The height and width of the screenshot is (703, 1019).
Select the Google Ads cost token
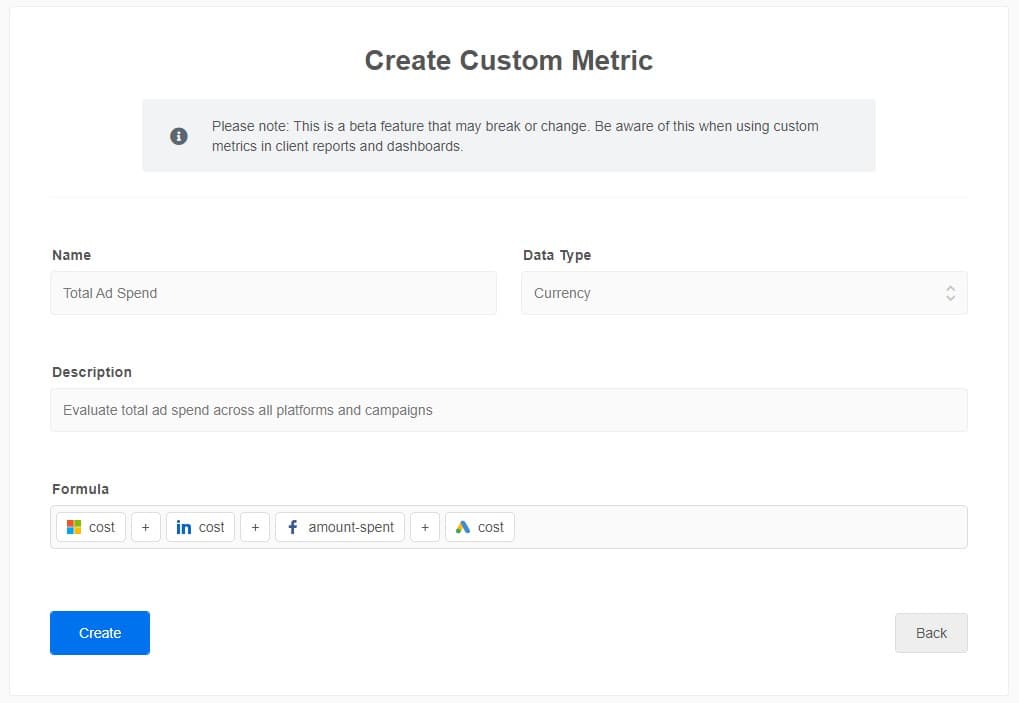tap(89, 527)
